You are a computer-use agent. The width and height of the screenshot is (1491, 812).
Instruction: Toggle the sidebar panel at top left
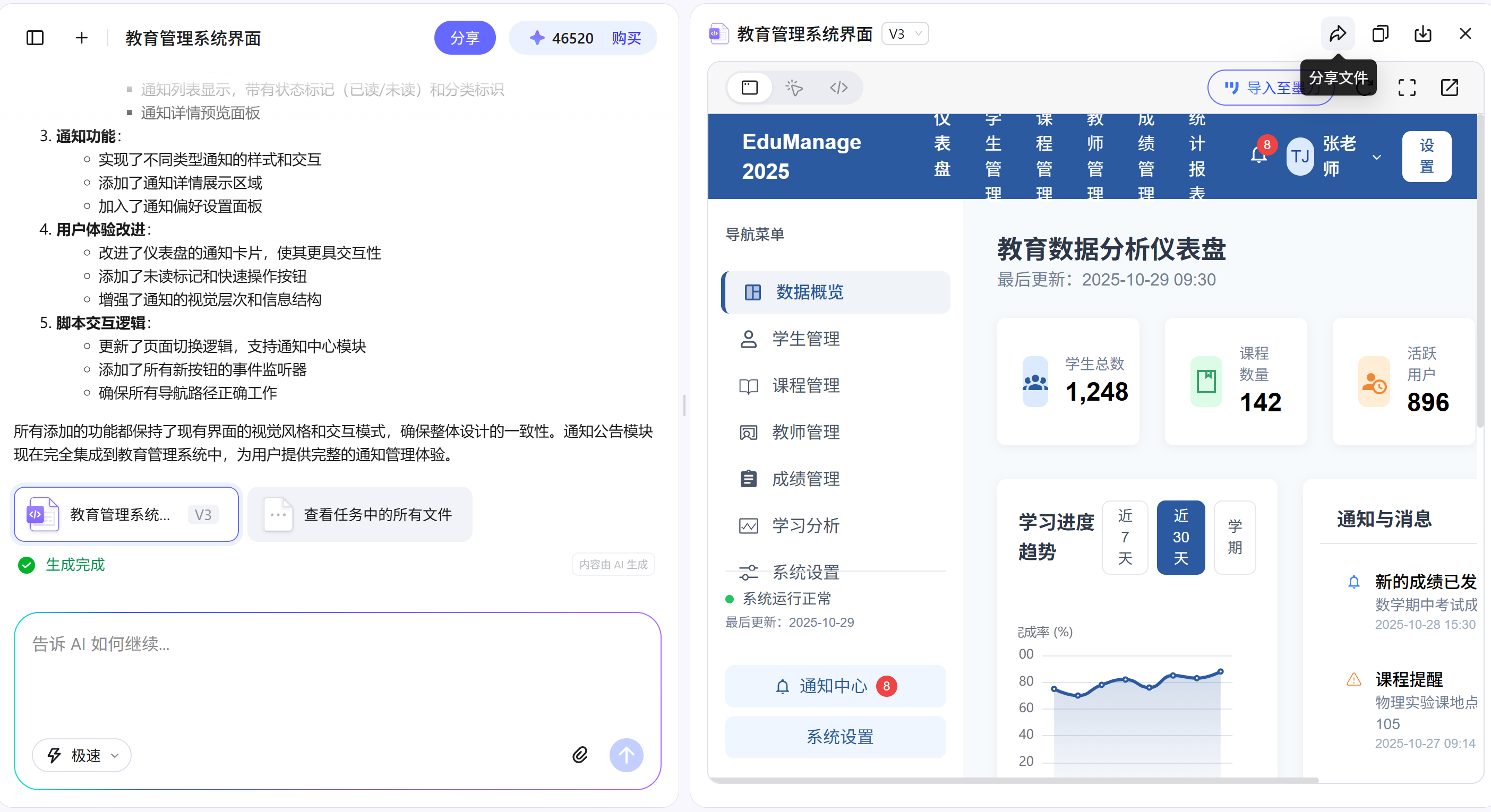click(35, 38)
